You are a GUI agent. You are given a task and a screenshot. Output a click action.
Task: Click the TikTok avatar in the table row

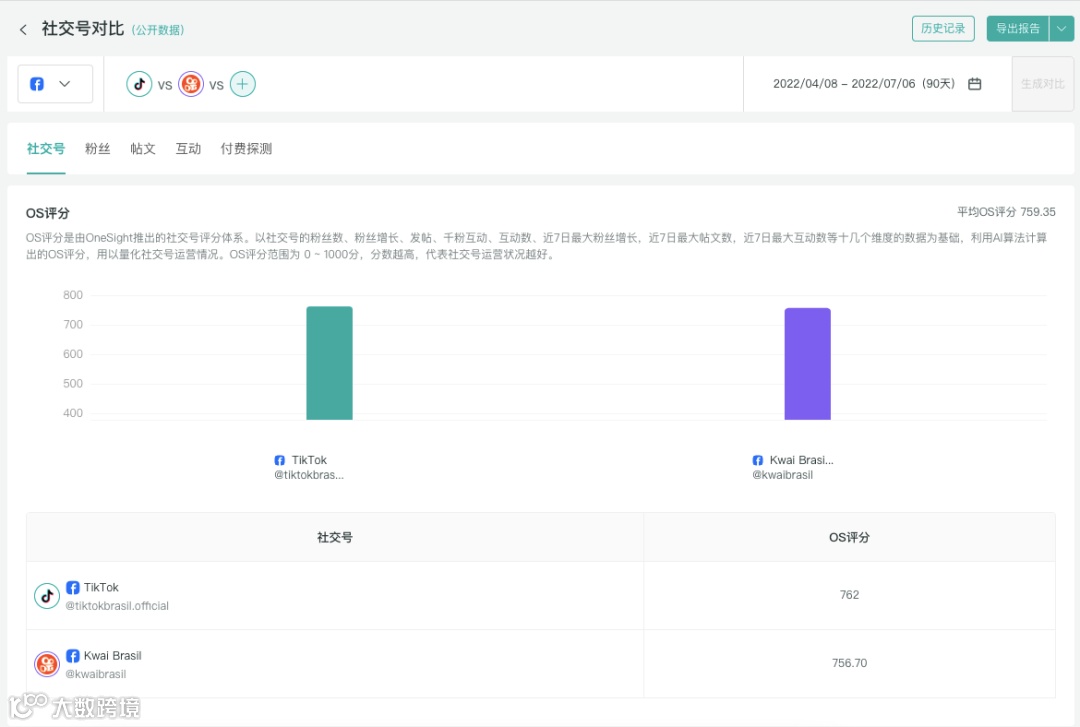pos(47,596)
